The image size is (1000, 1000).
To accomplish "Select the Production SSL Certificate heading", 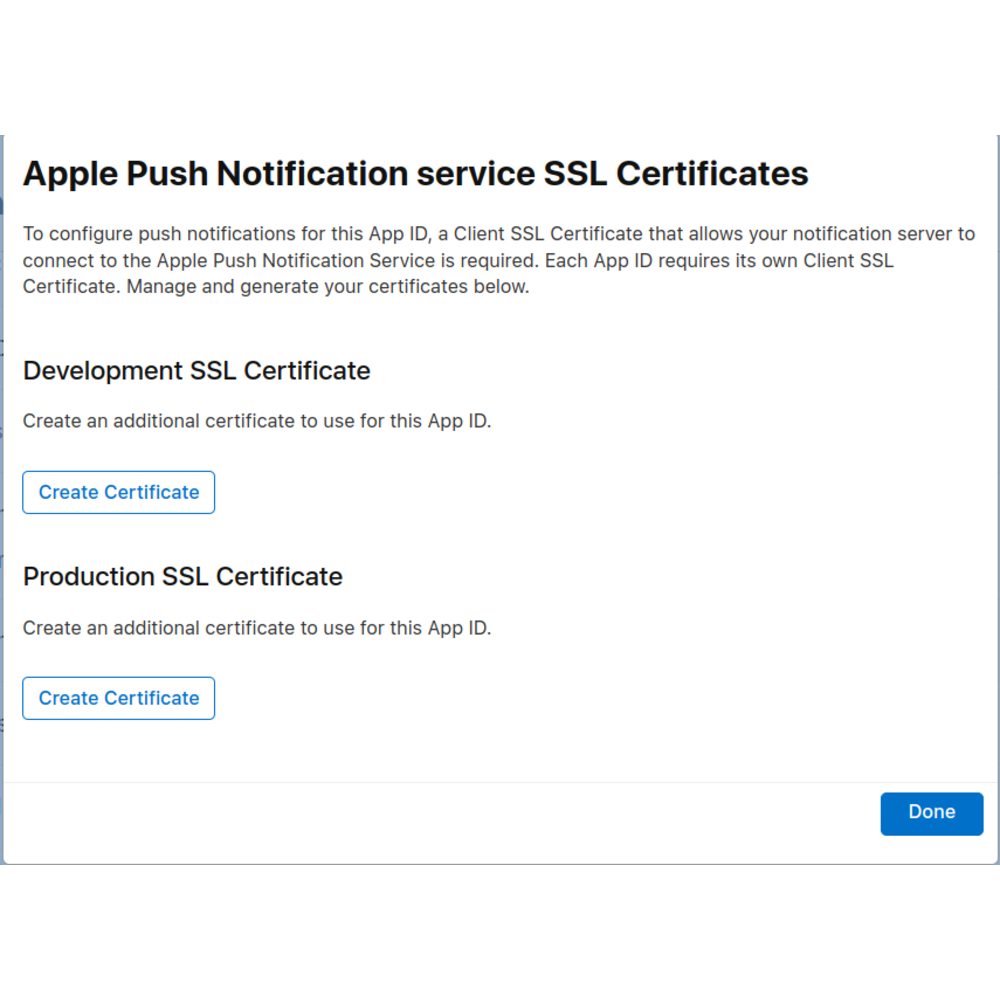I will coord(182,577).
